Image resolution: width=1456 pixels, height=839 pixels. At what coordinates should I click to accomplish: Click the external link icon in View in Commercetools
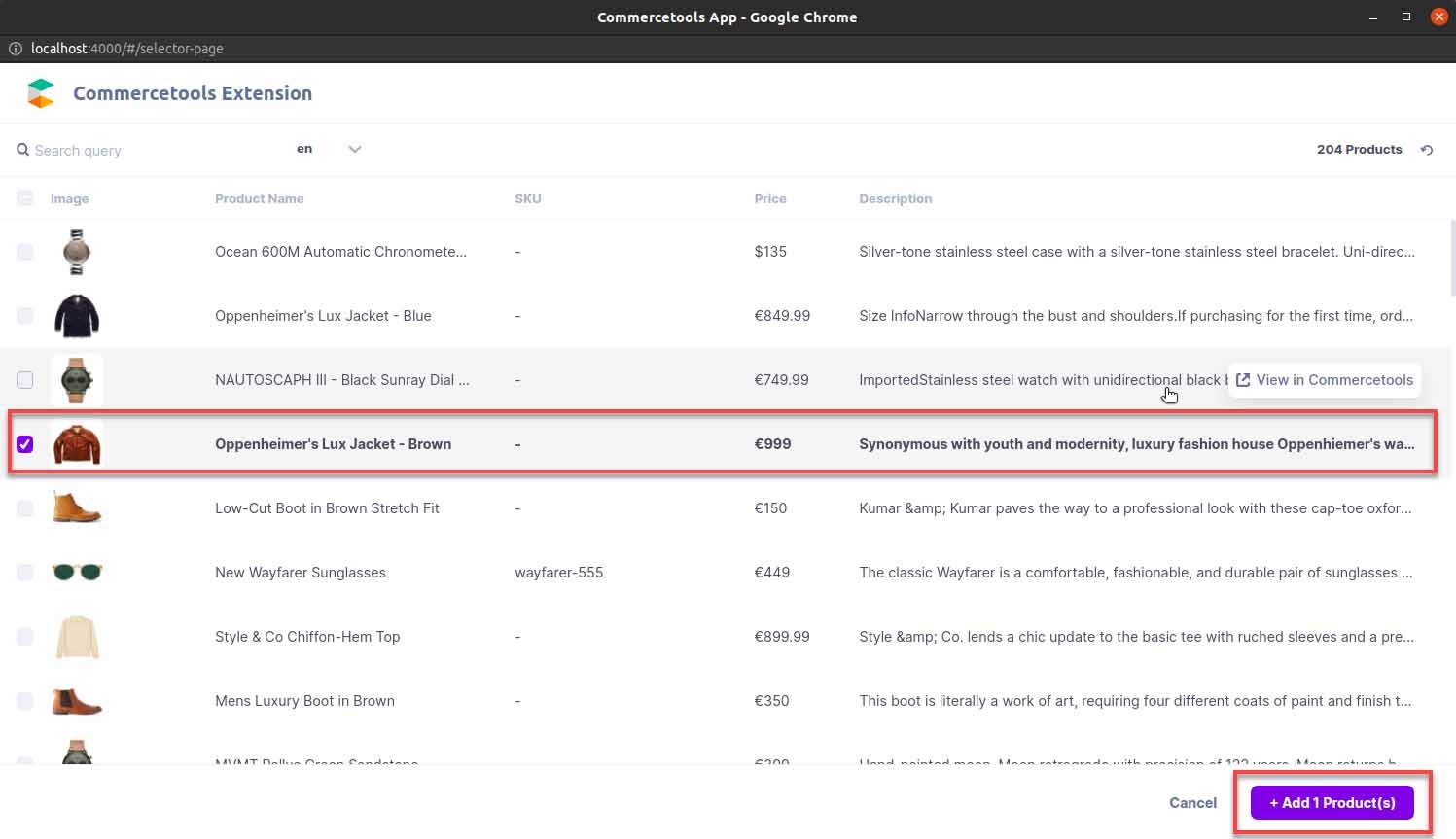pyautogui.click(x=1243, y=380)
